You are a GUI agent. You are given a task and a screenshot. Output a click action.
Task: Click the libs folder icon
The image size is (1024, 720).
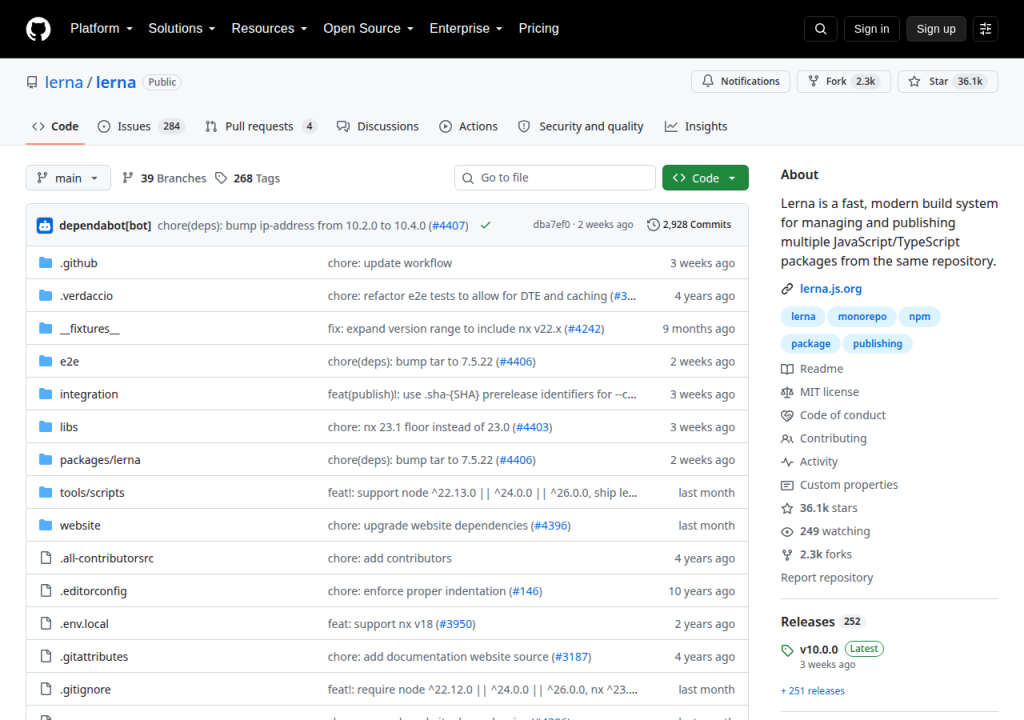click(x=45, y=427)
